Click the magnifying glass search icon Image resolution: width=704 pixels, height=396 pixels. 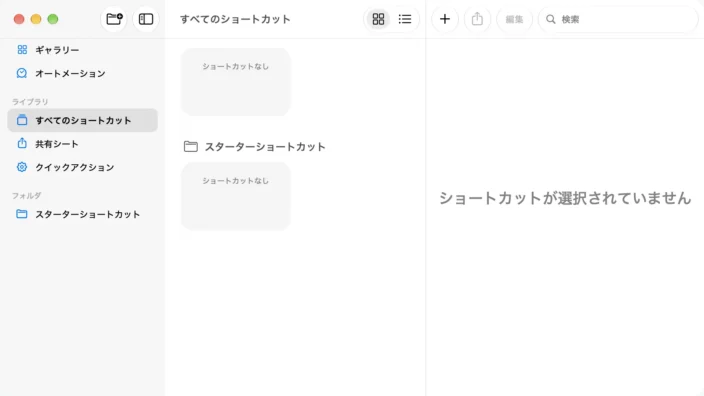550,19
